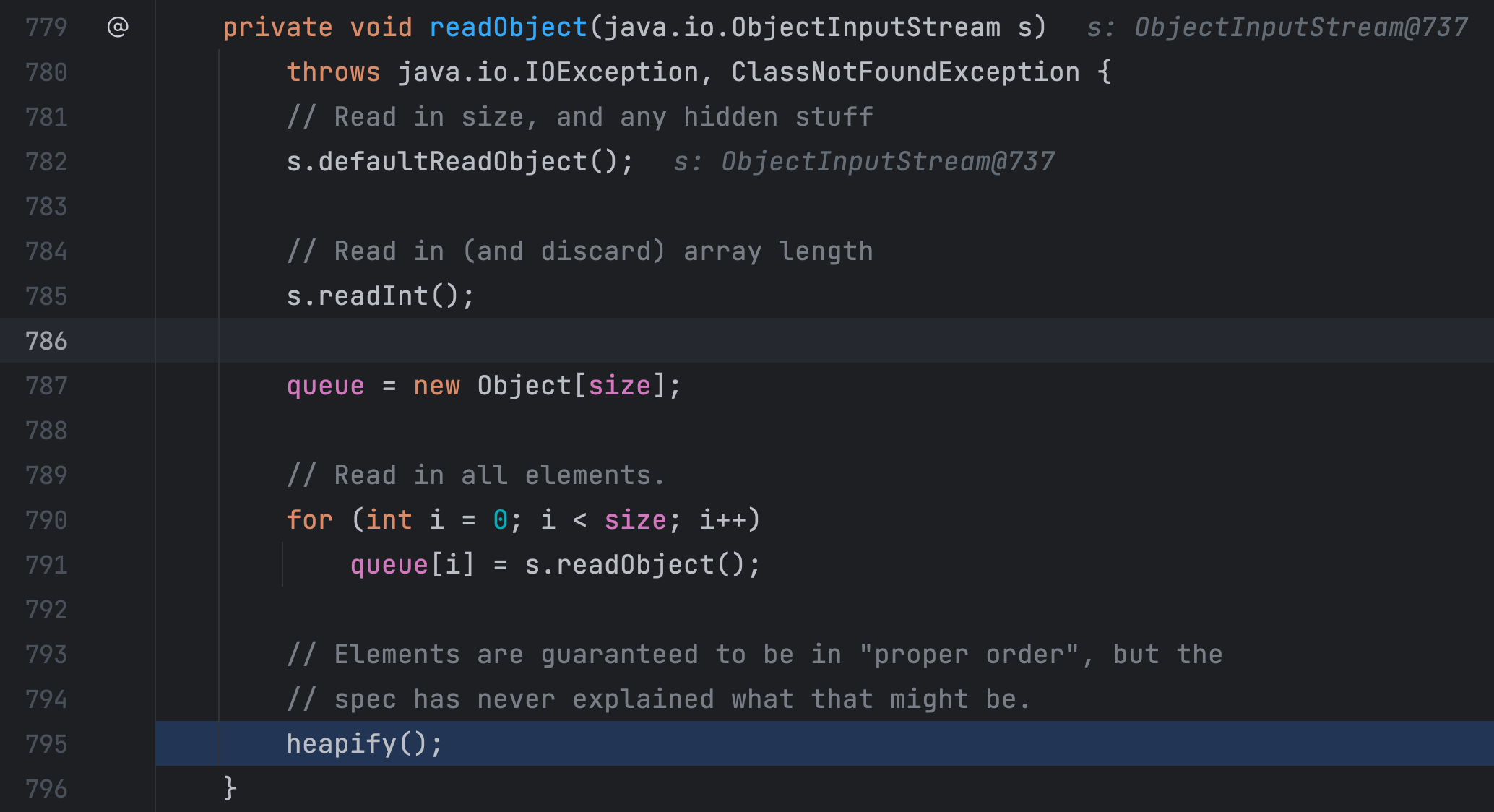Click line number 791 in the gutter

46,565
